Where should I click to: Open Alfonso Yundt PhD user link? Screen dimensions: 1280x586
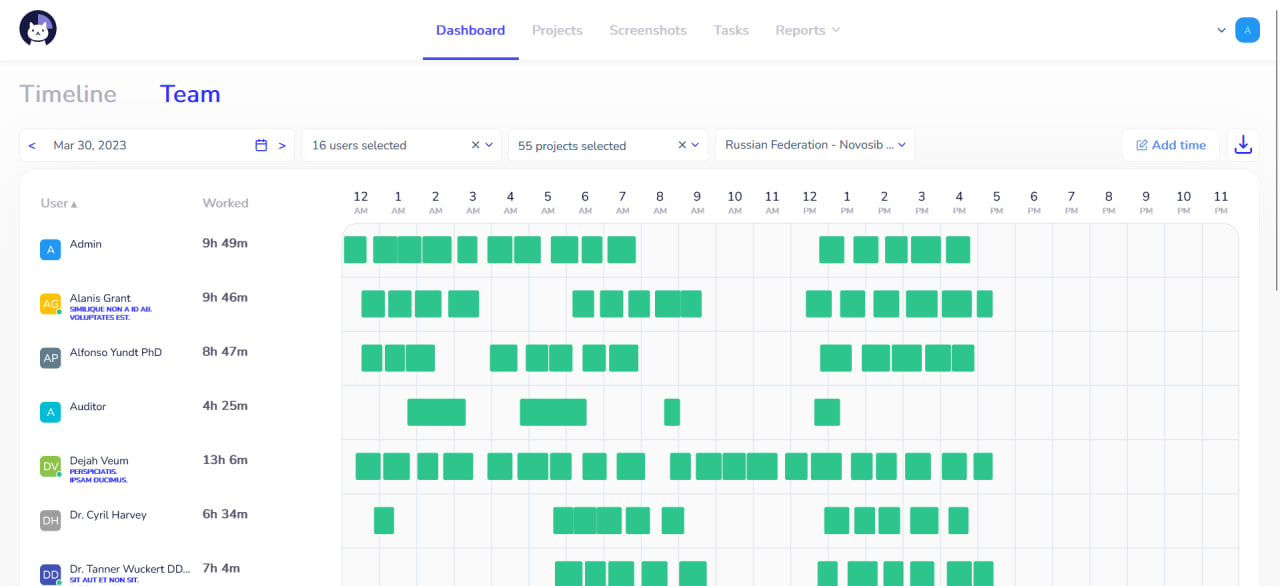pyautogui.click(x=115, y=352)
